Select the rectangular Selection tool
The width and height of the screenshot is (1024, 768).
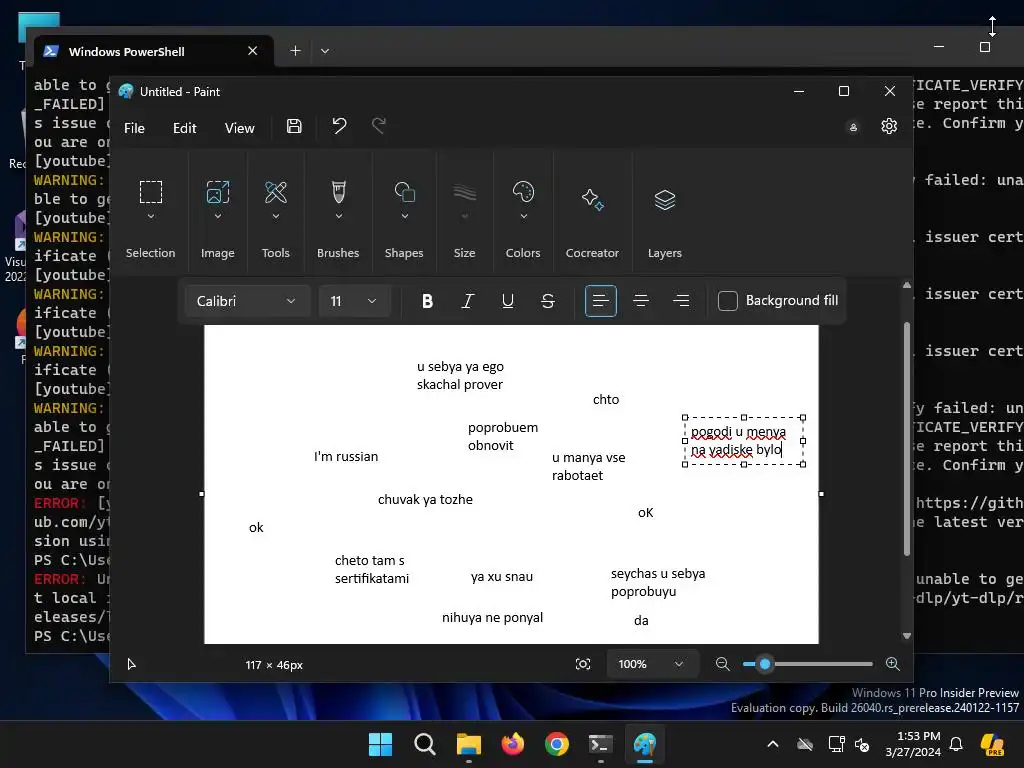pyautogui.click(x=151, y=192)
